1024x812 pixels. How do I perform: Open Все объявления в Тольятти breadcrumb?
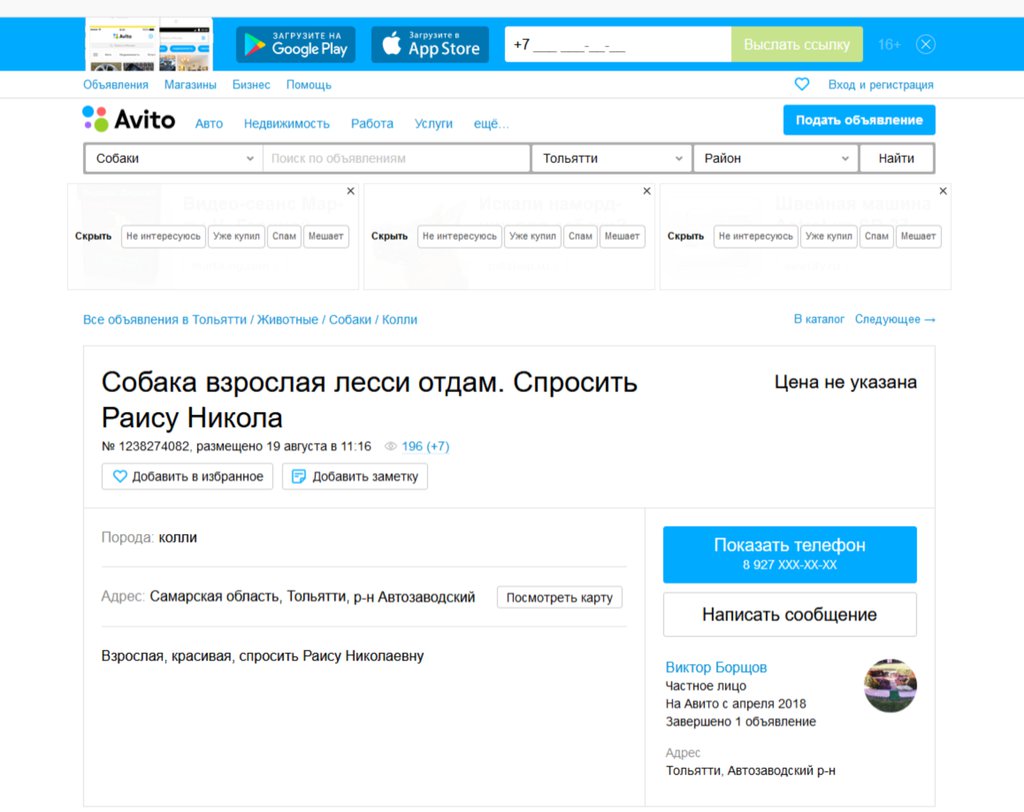(x=165, y=319)
